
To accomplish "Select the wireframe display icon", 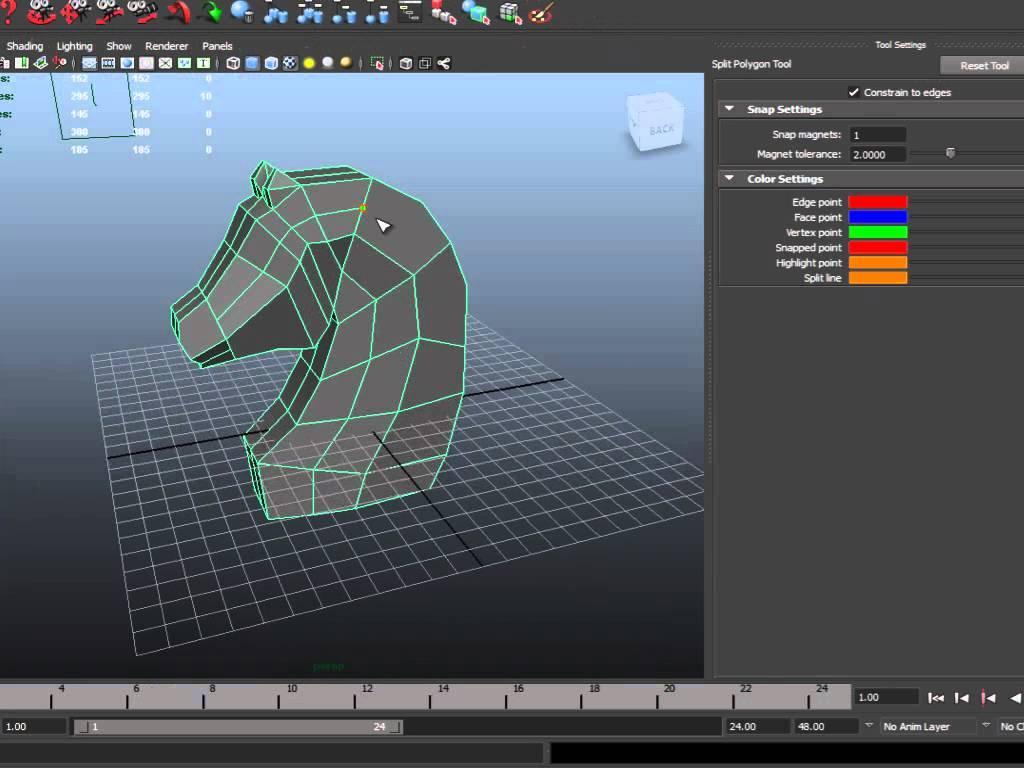I will pyautogui.click(x=233, y=63).
